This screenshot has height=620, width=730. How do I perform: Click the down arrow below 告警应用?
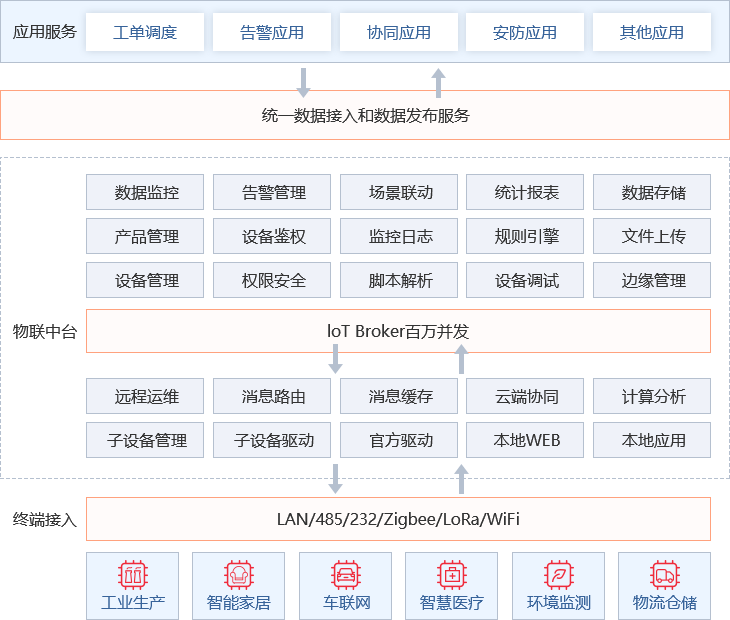pyautogui.click(x=304, y=82)
